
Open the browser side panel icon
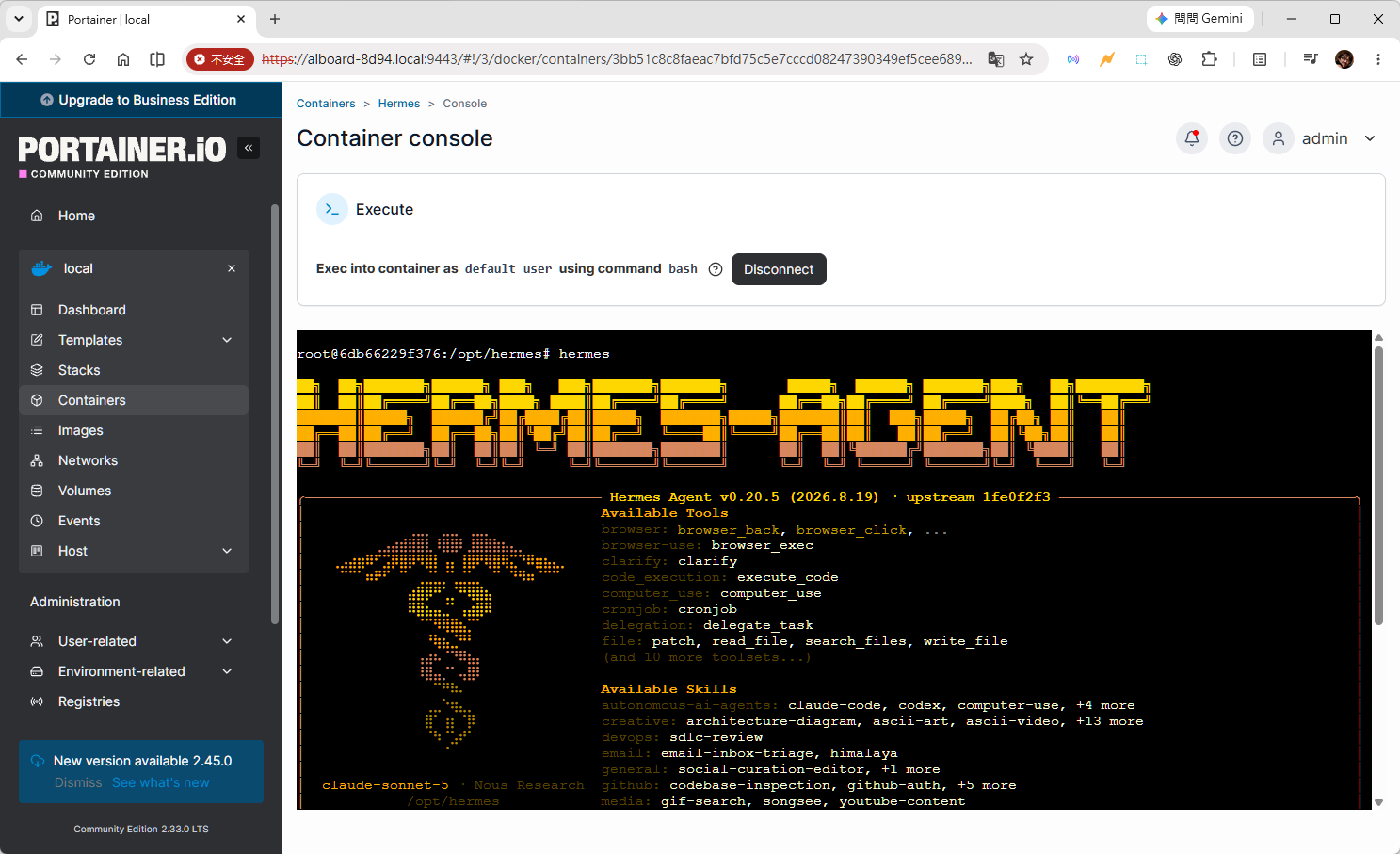[1260, 59]
